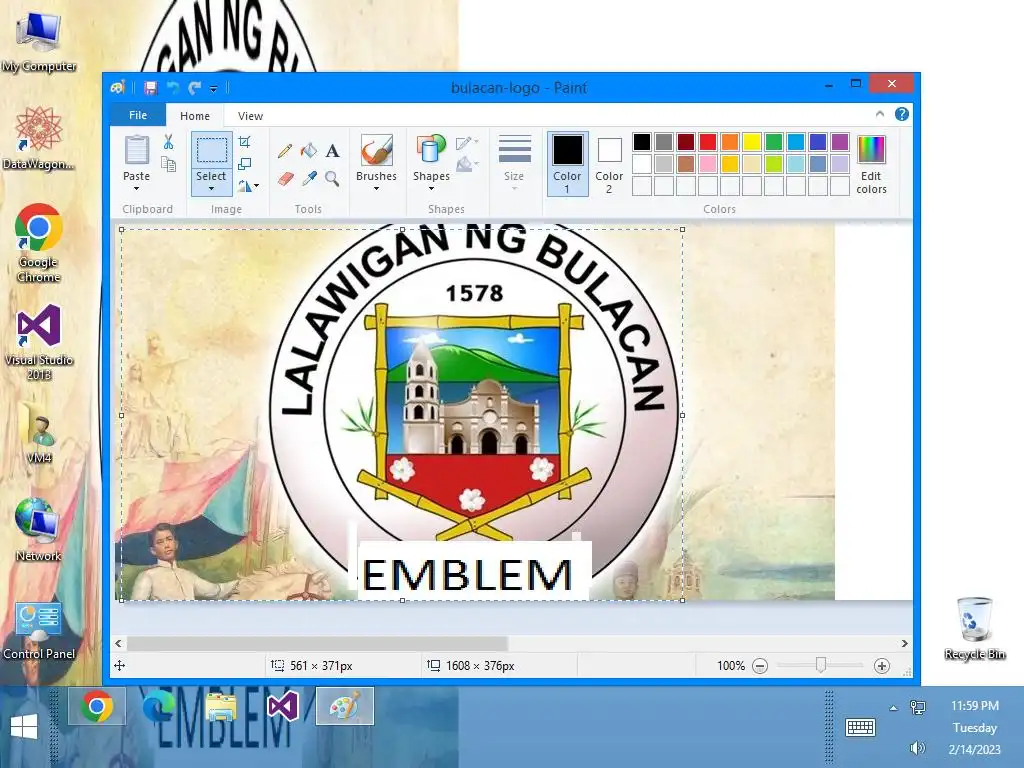The width and height of the screenshot is (1024, 768).
Task: Click zoom out minus button
Action: coord(760,666)
